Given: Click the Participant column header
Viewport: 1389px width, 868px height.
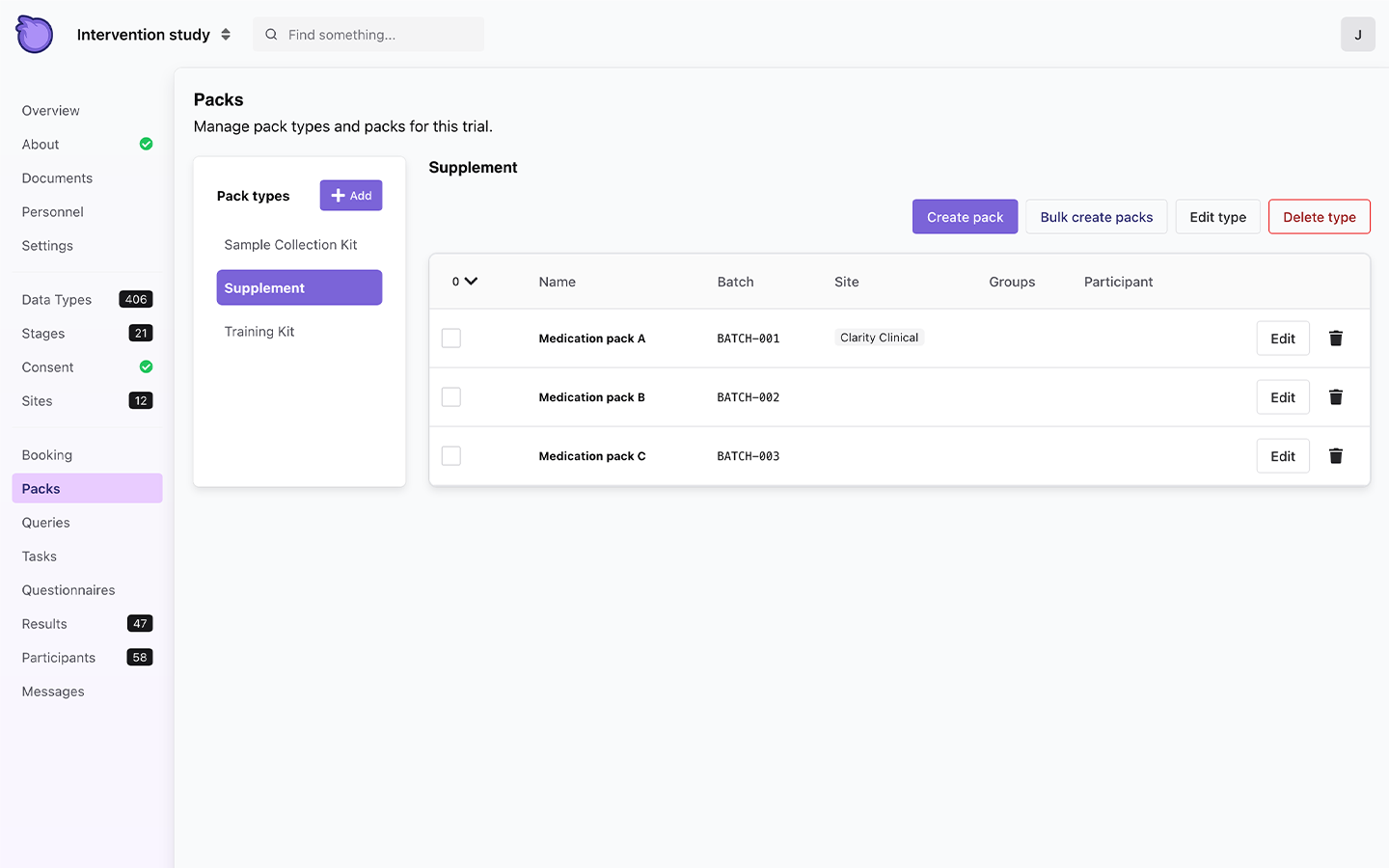Looking at the screenshot, I should tap(1118, 282).
